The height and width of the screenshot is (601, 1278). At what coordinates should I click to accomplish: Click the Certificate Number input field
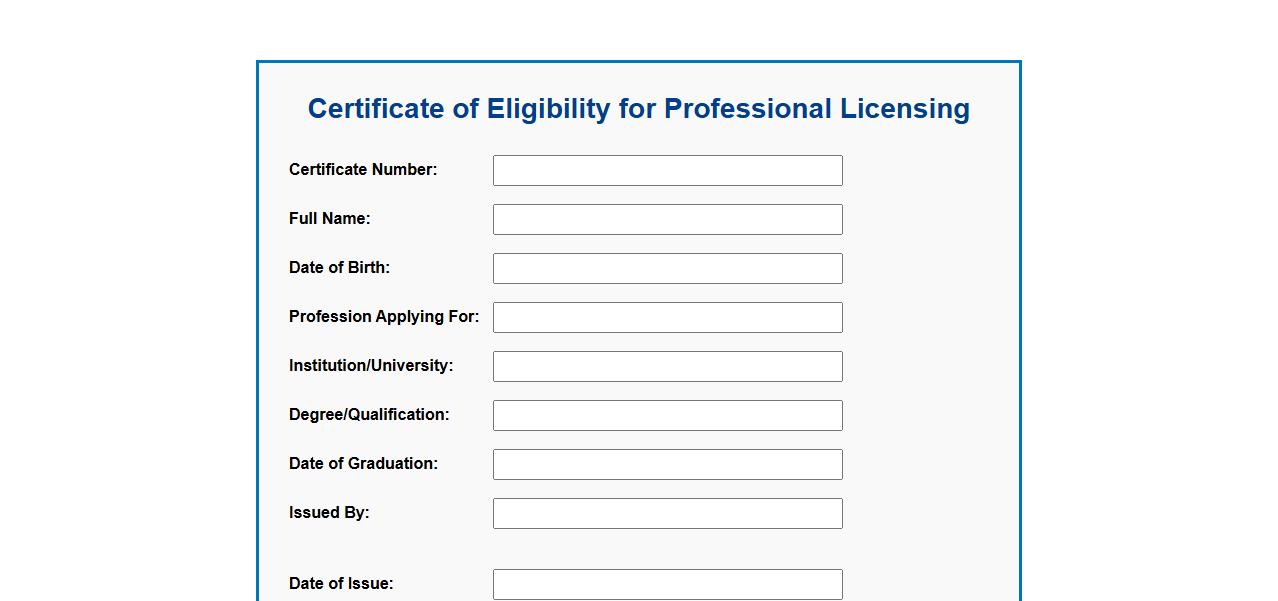point(667,170)
